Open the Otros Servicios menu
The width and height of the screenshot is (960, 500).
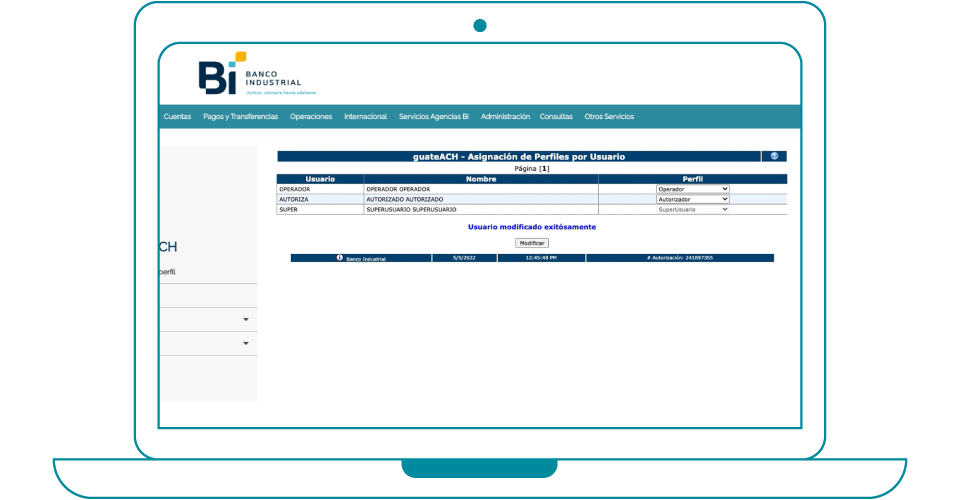pyautogui.click(x=609, y=117)
